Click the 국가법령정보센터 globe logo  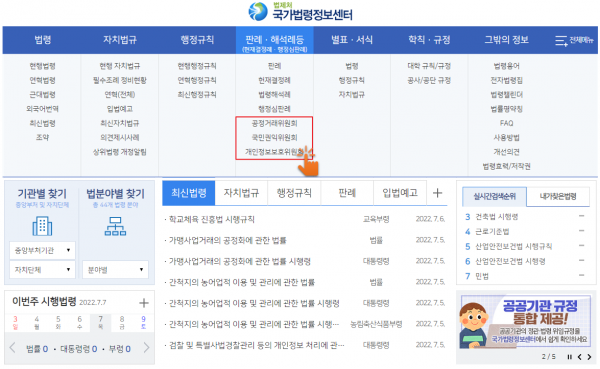tap(258, 11)
